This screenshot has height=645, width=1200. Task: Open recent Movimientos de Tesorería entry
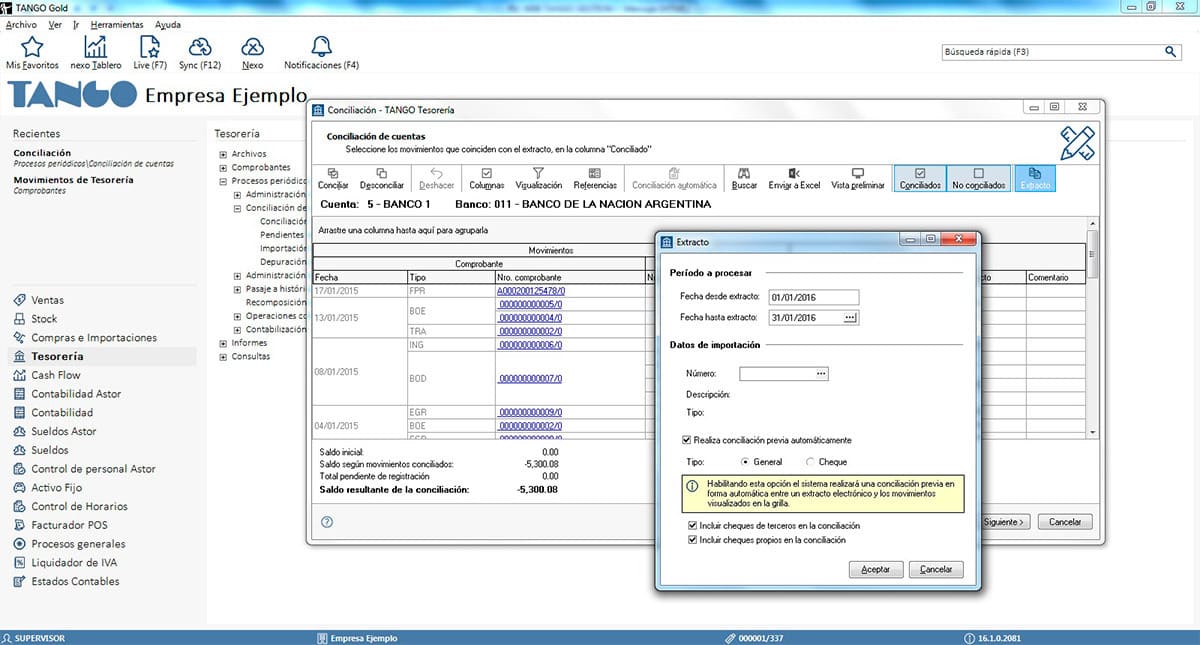coord(73,180)
